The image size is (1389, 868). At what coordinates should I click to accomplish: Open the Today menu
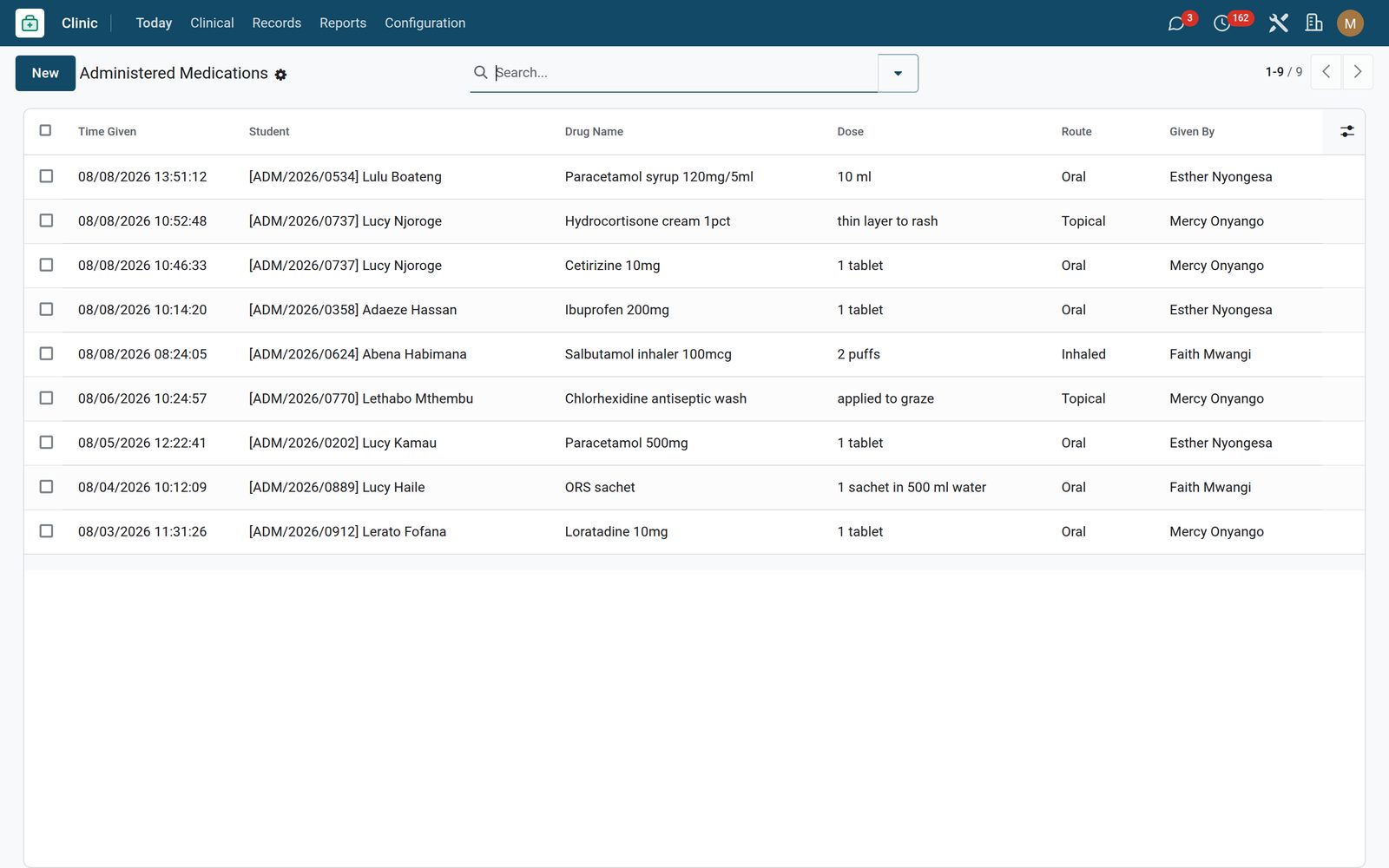pyautogui.click(x=154, y=23)
